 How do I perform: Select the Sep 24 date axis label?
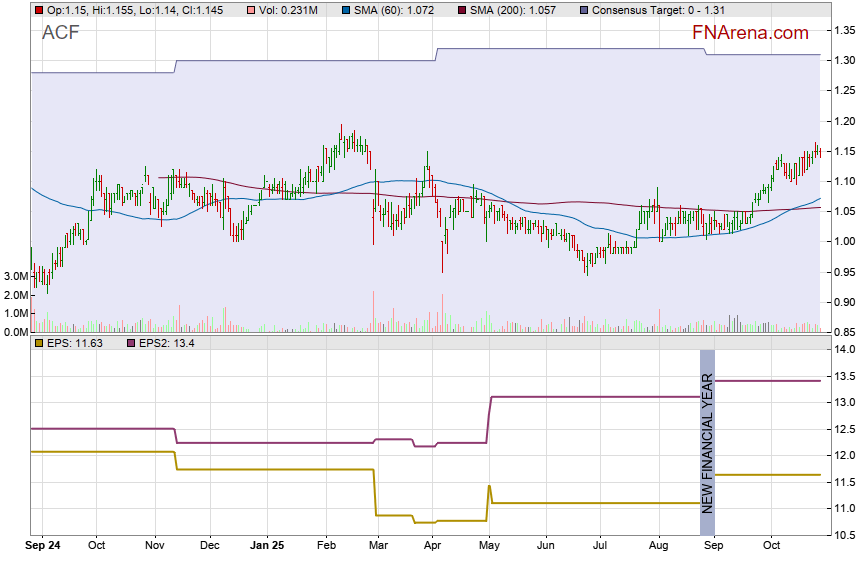click(x=43, y=546)
